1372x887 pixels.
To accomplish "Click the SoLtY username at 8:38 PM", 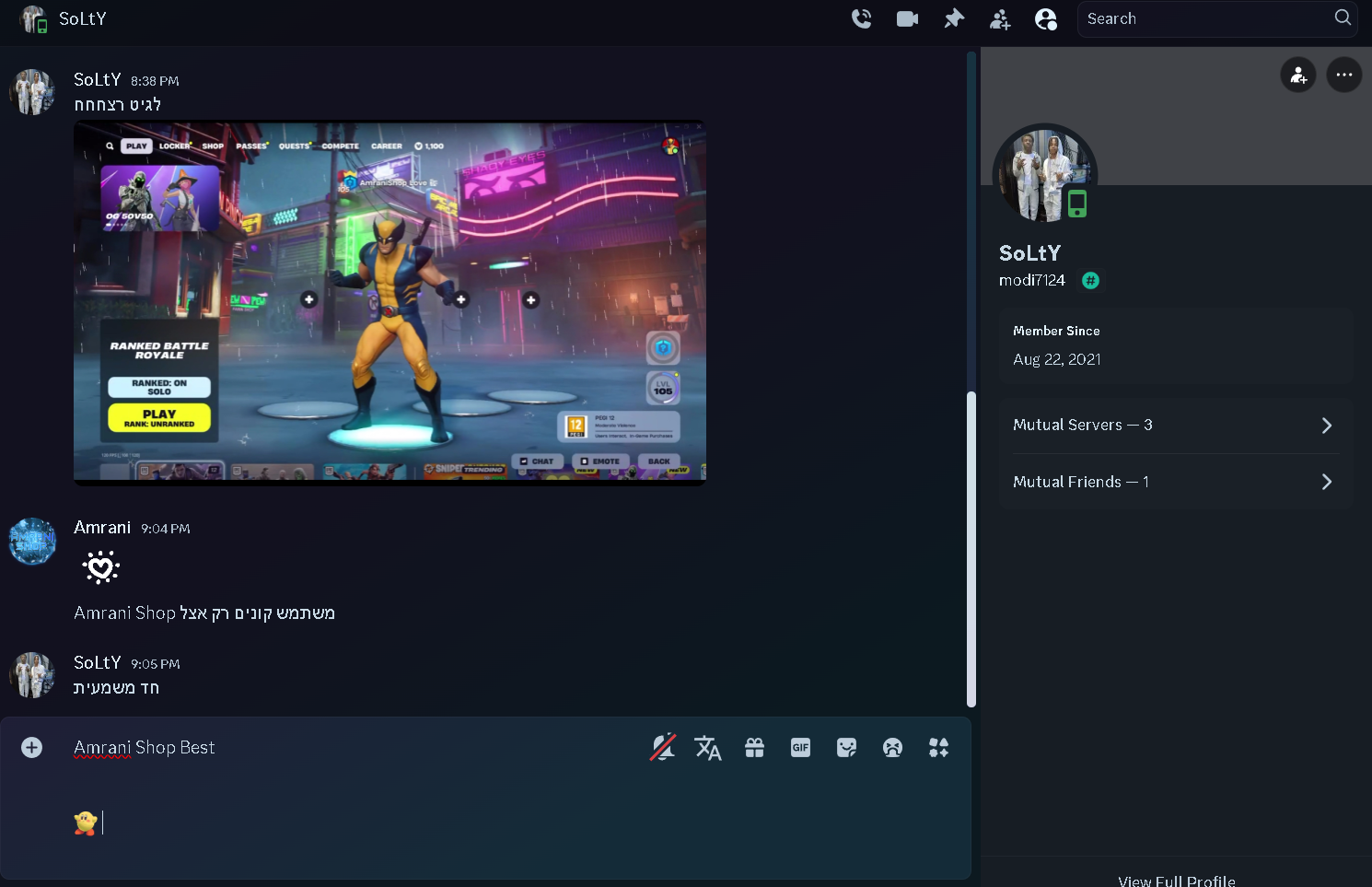I will [98, 79].
